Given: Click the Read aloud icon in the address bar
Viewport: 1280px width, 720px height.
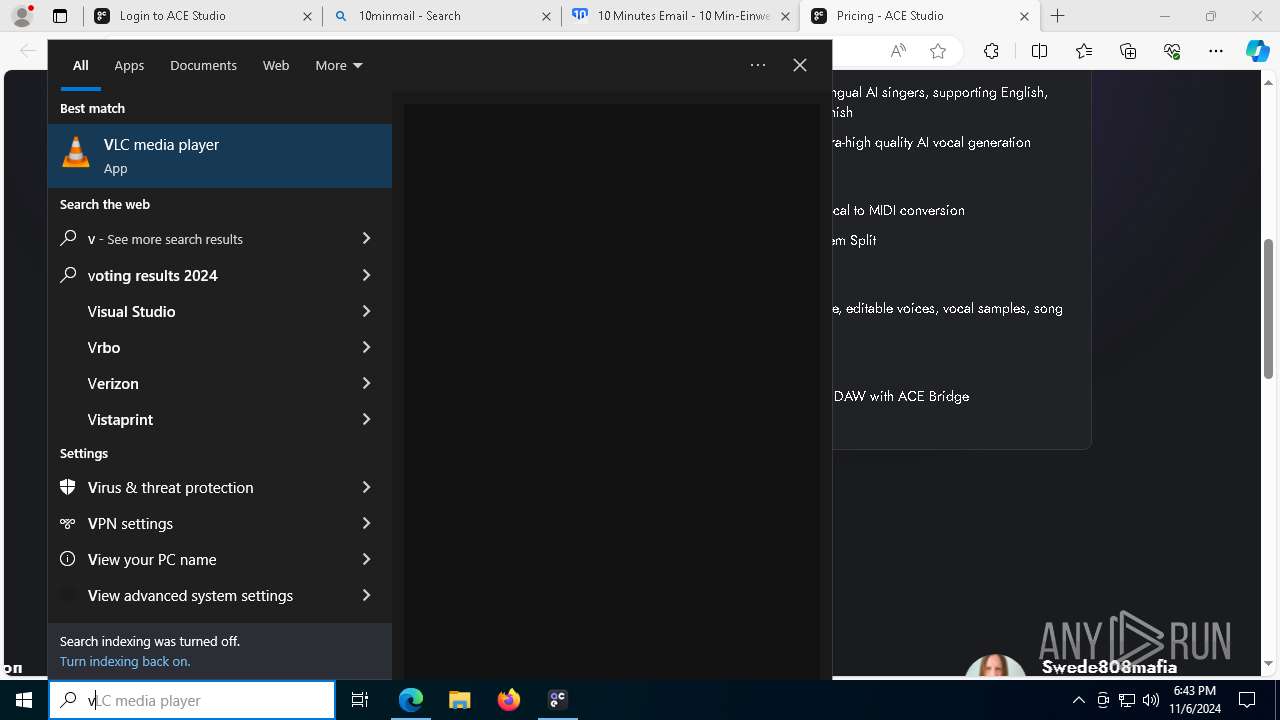Looking at the screenshot, I should (898, 51).
